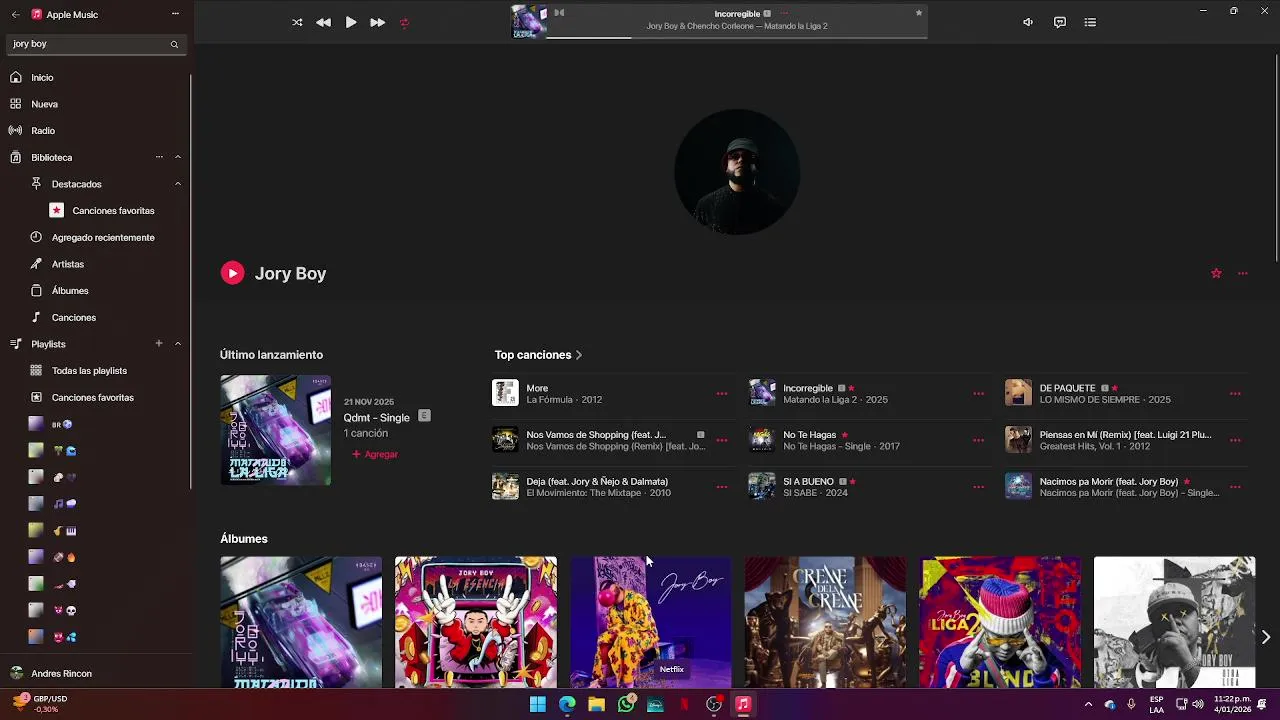Open more options for song More
Screen dimensions: 1280x720
(x=722, y=394)
